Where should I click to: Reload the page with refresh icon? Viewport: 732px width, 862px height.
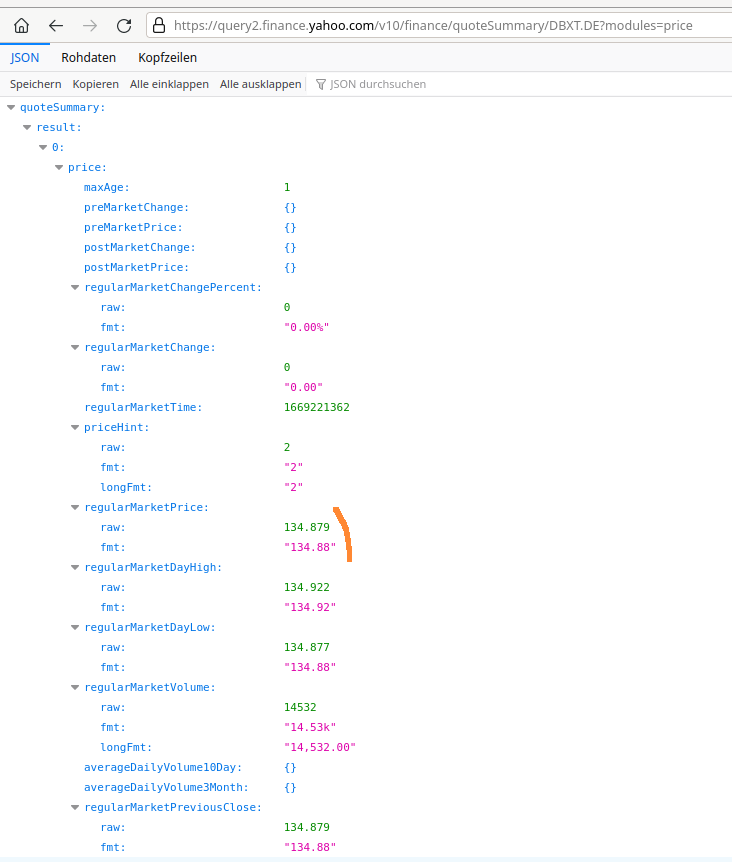[124, 25]
